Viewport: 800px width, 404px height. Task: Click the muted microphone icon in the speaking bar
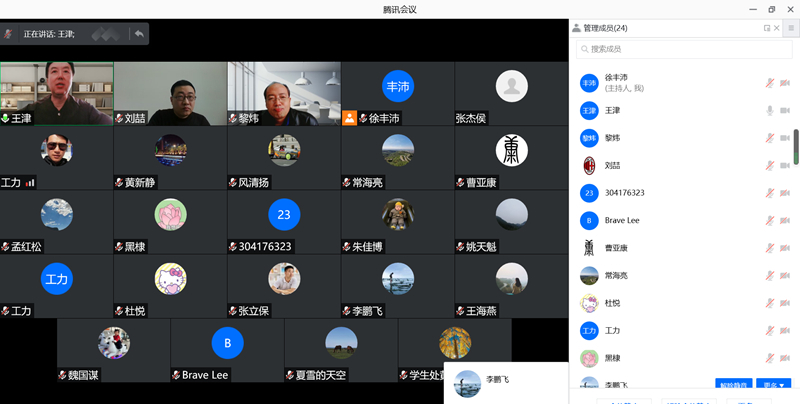[9, 34]
